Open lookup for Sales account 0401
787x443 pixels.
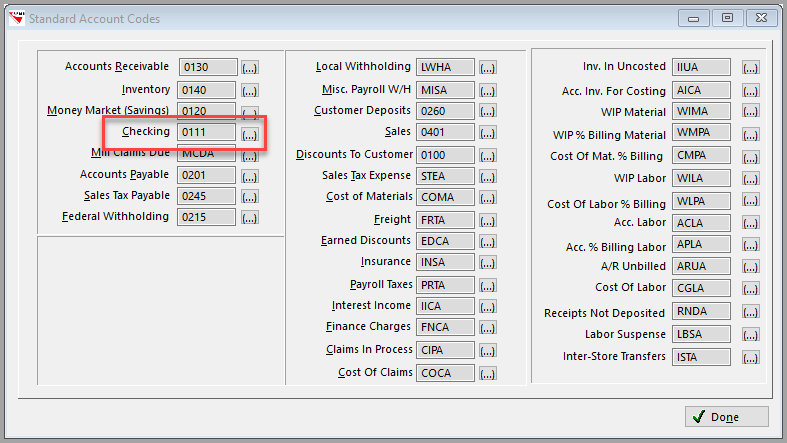[487, 133]
